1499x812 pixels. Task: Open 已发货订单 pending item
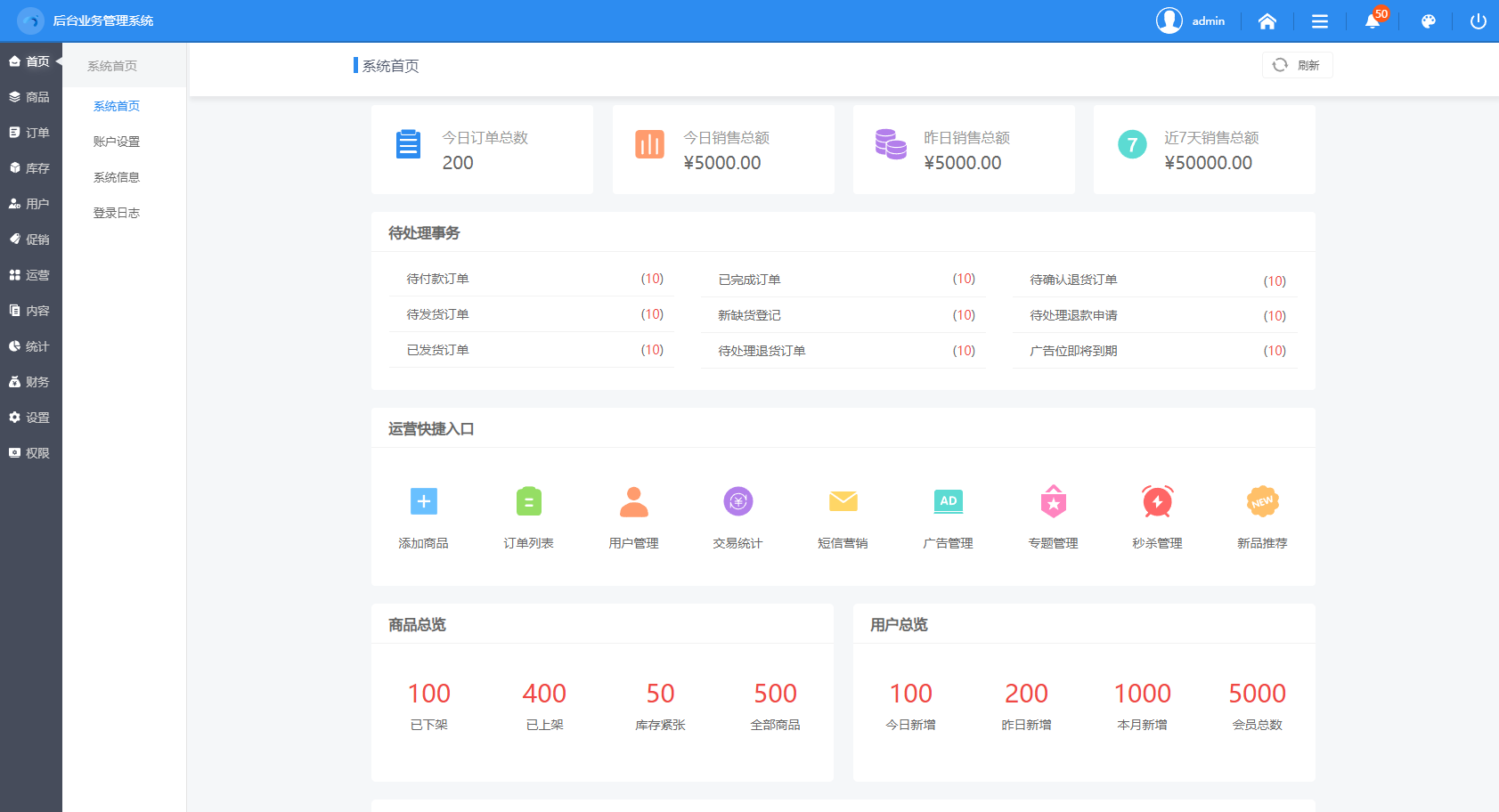[x=532, y=350]
